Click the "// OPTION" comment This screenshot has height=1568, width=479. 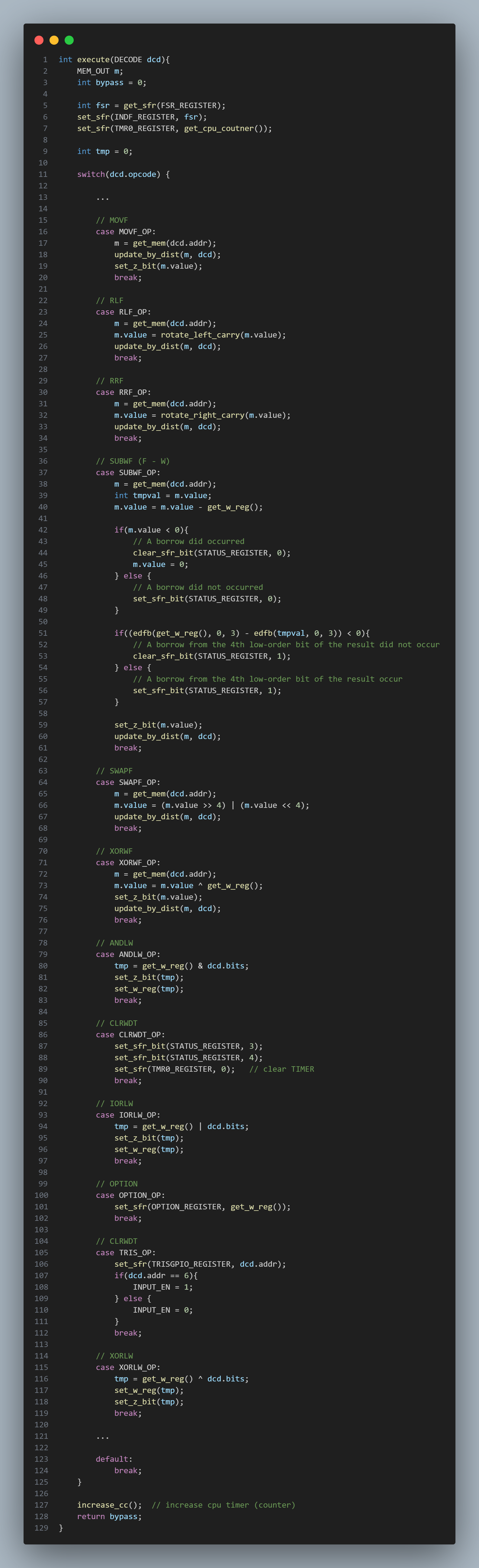[x=117, y=1184]
